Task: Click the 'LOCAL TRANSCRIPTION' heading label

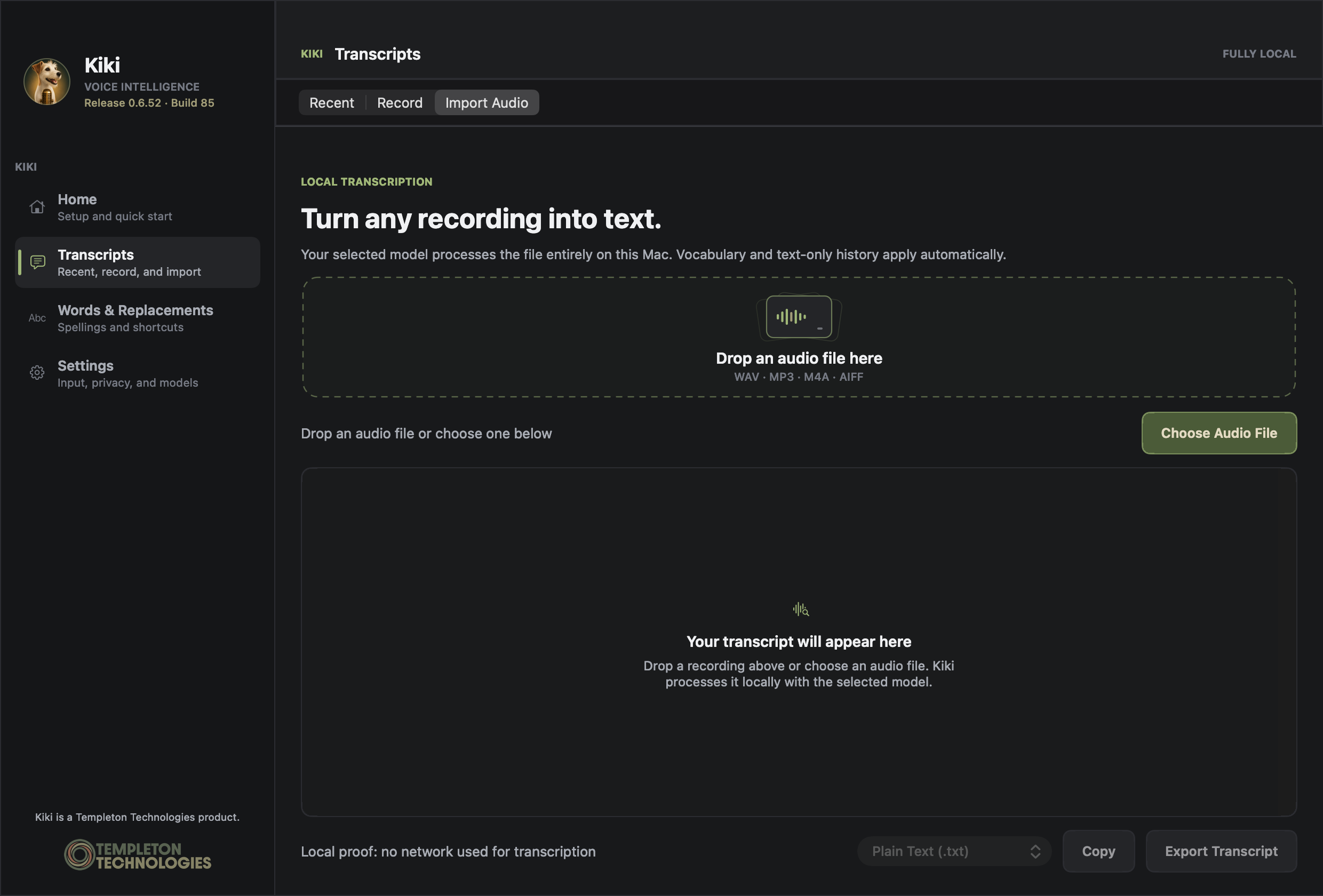Action: [x=366, y=181]
